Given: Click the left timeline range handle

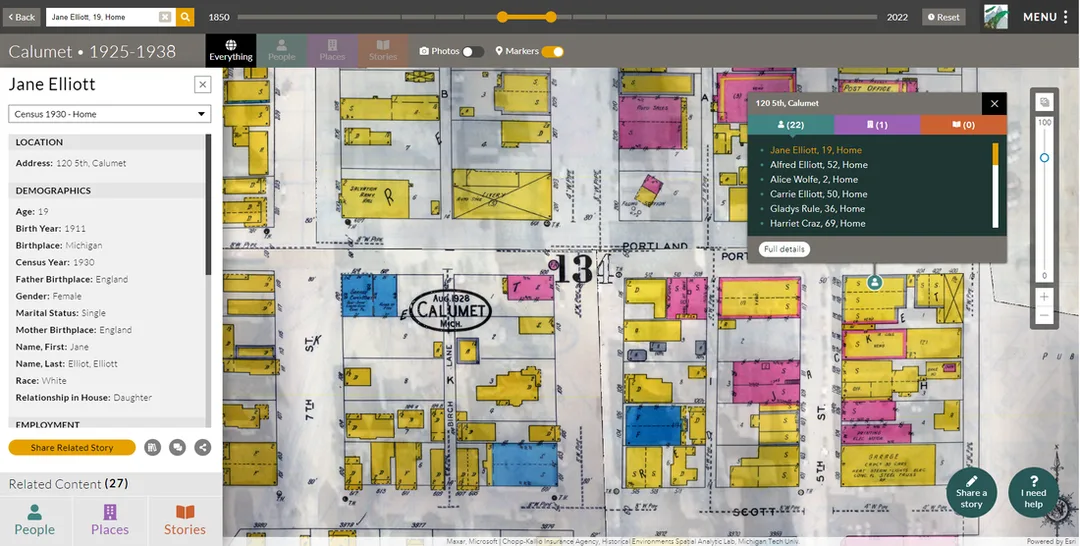Looking at the screenshot, I should (502, 17).
